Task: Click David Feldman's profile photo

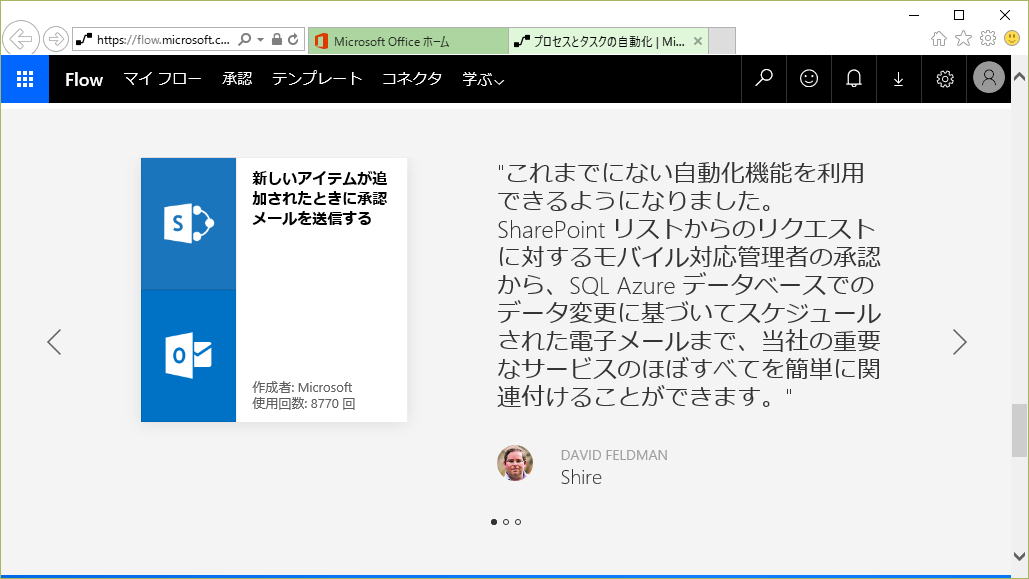Action: tap(515, 463)
